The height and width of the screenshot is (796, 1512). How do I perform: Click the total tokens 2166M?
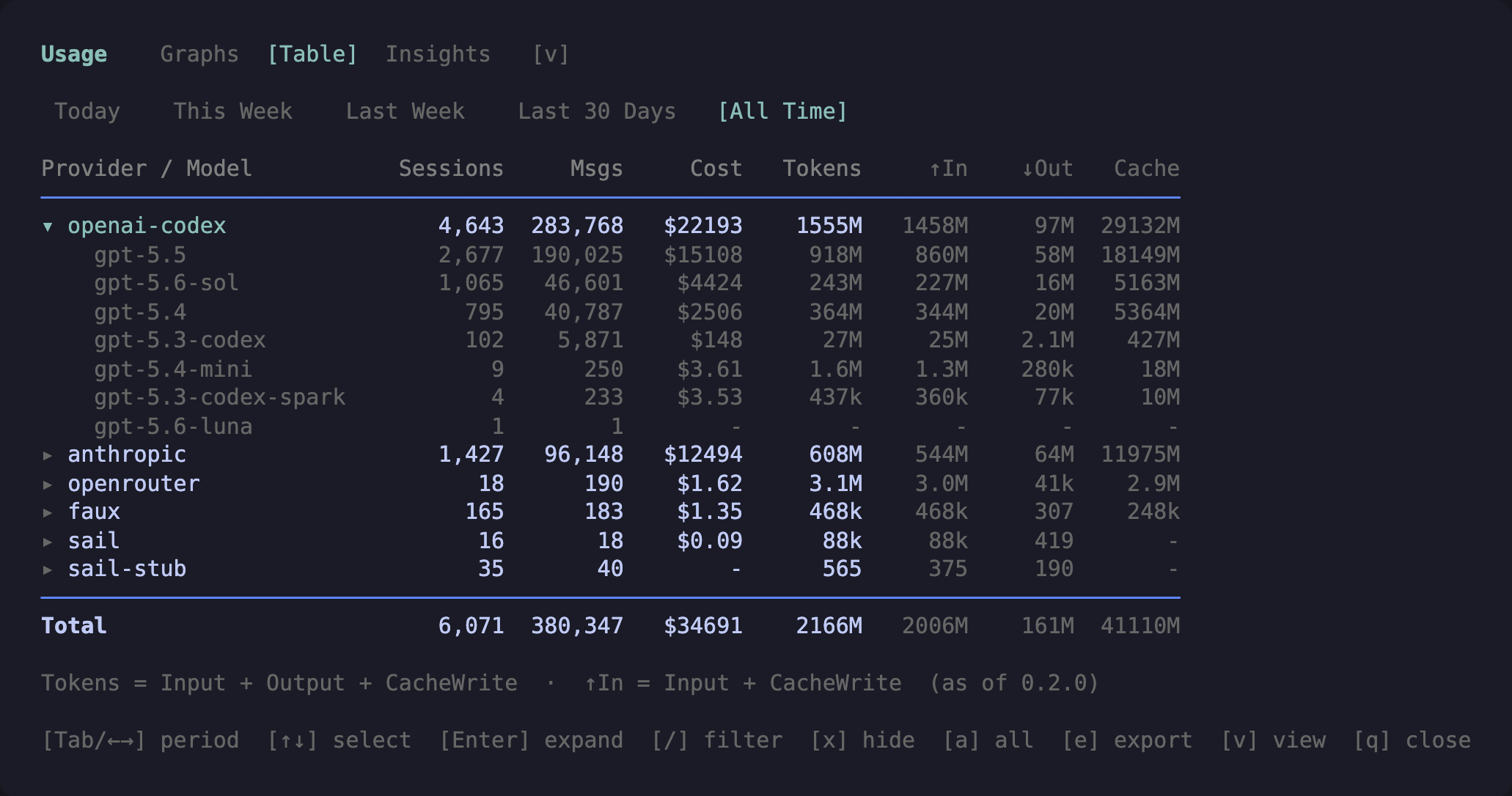point(829,626)
